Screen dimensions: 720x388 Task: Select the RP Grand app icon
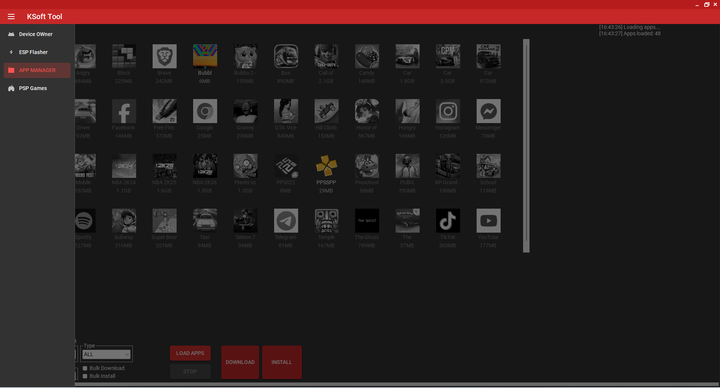(x=448, y=166)
